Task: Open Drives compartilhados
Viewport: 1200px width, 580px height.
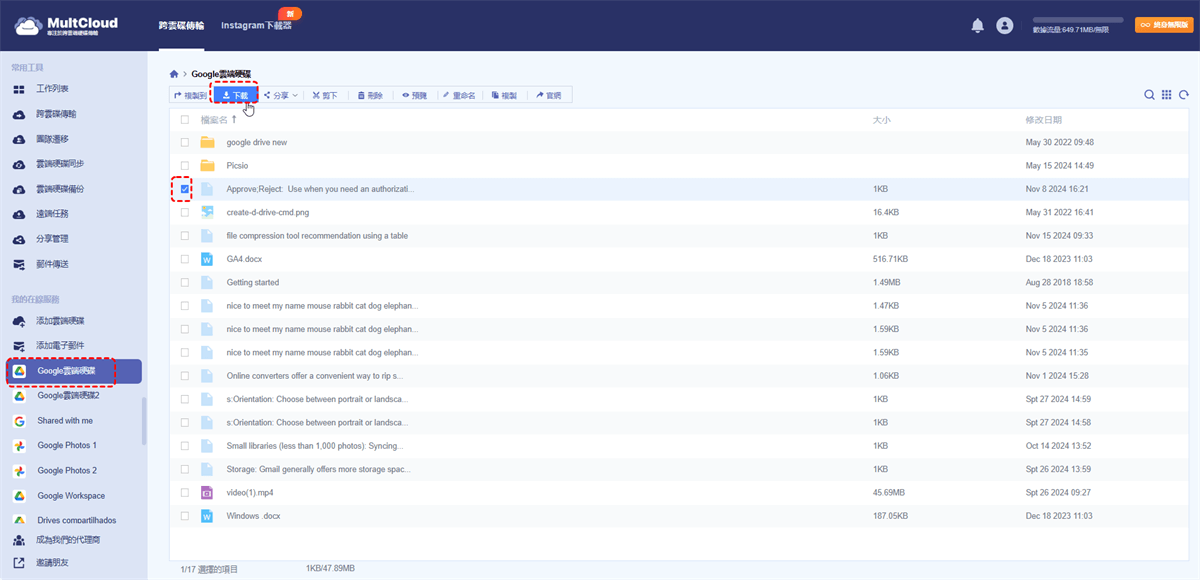Action: point(76,520)
